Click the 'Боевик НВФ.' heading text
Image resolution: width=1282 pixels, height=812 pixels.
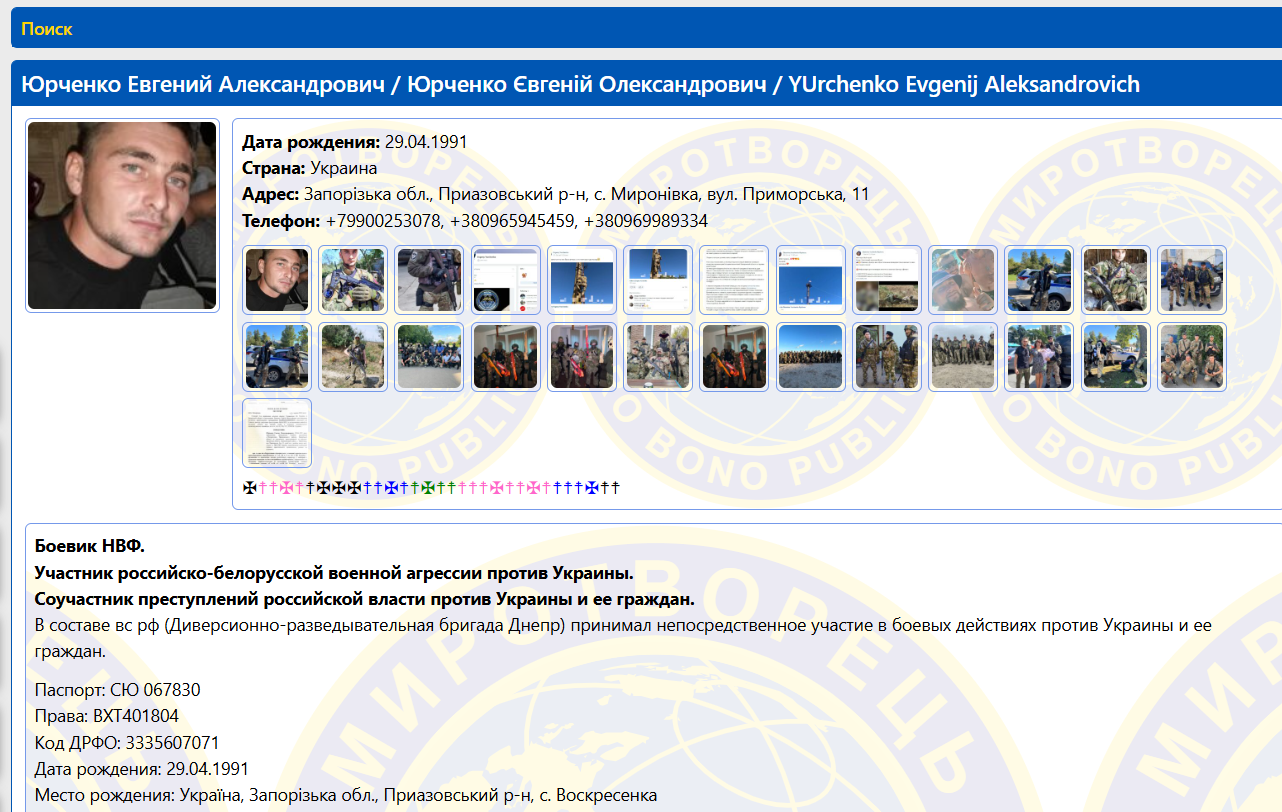pyautogui.click(x=90, y=546)
